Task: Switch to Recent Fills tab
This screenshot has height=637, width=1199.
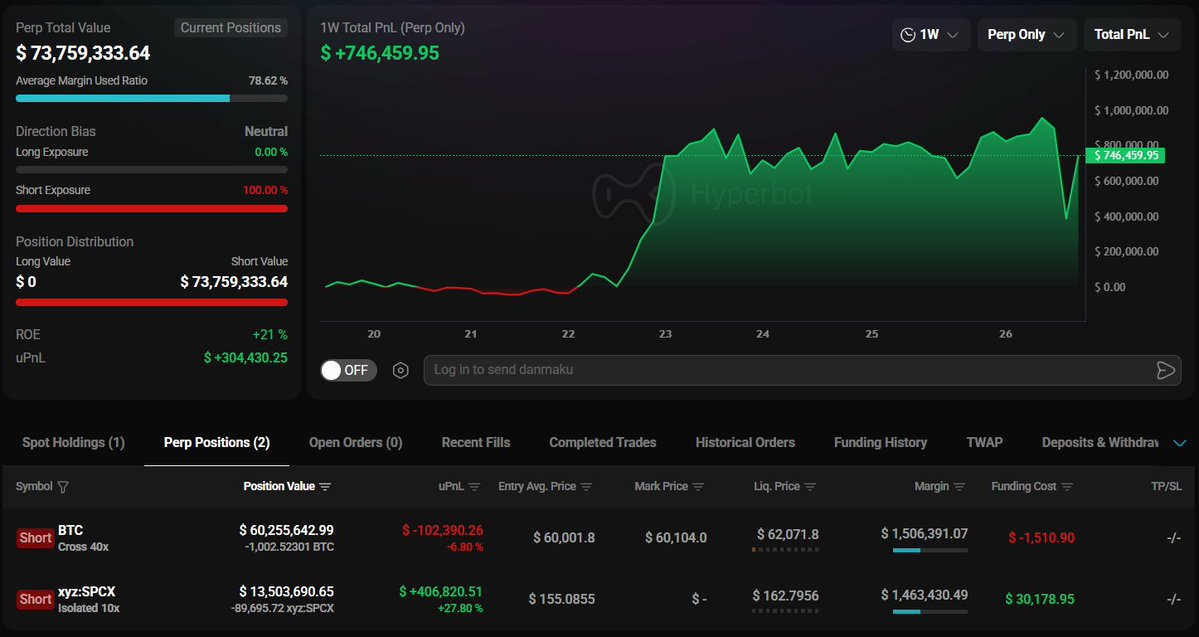Action: [476, 442]
